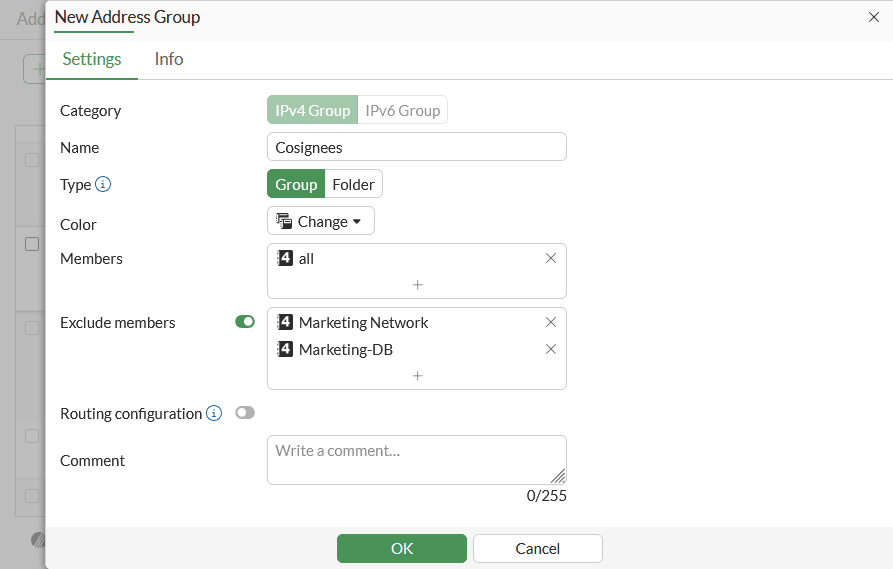Screen dimensions: 893x569
Task: Click the Marketing Network address icon
Action: pos(285,322)
